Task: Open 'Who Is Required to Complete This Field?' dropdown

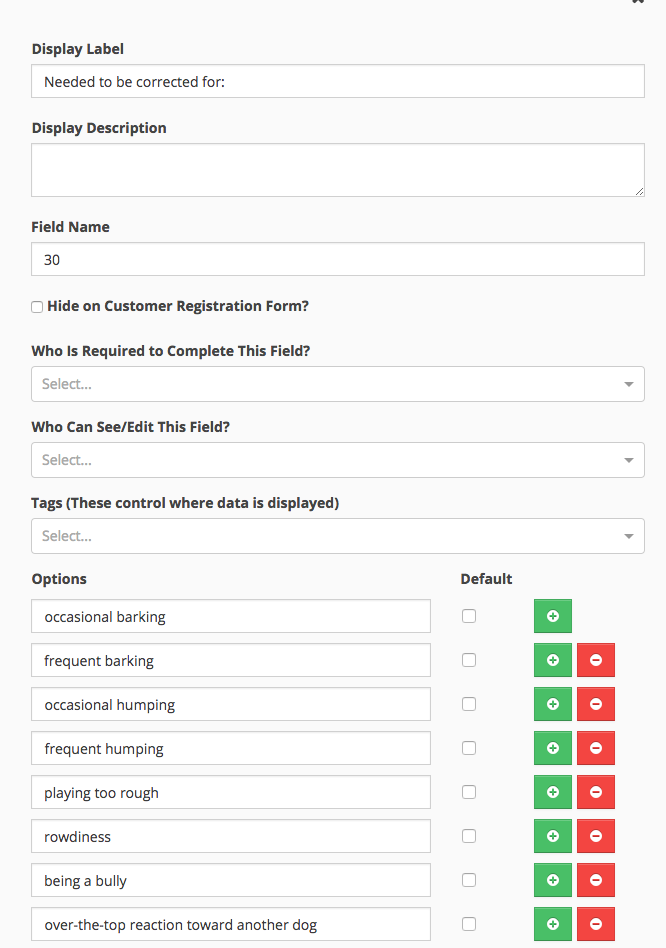Action: click(x=338, y=384)
